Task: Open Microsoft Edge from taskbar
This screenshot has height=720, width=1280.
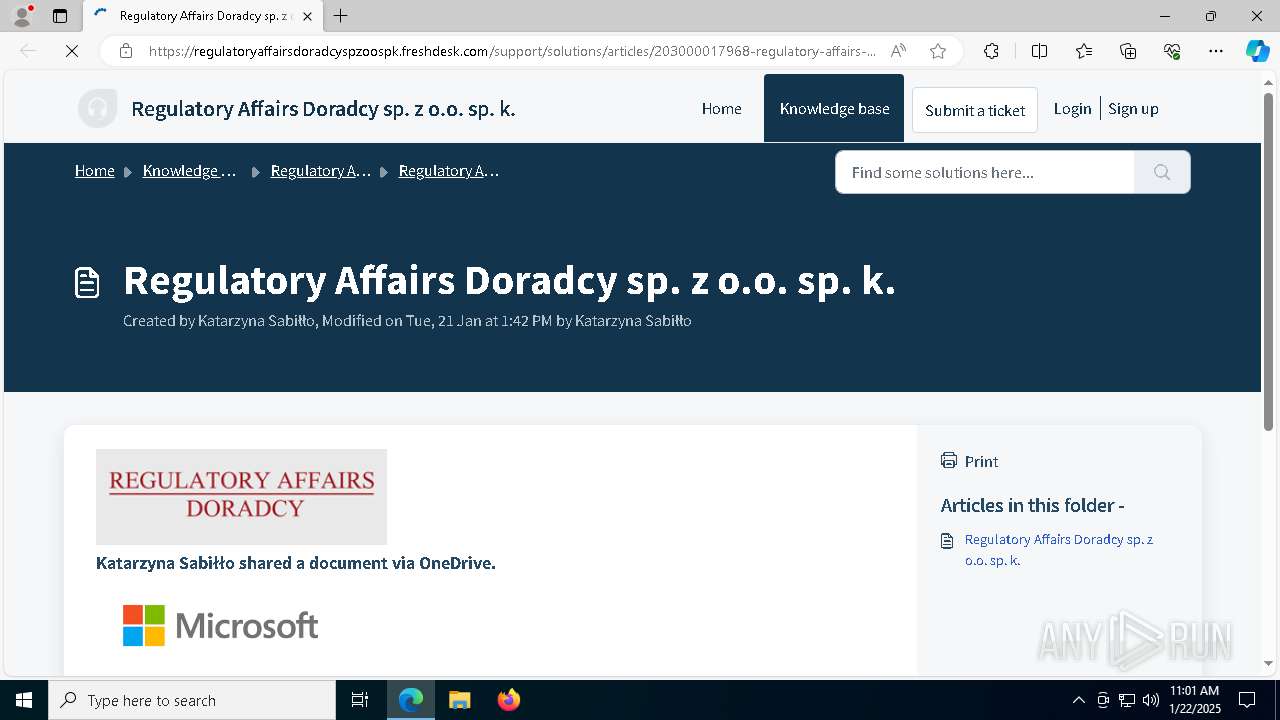Action: (411, 700)
